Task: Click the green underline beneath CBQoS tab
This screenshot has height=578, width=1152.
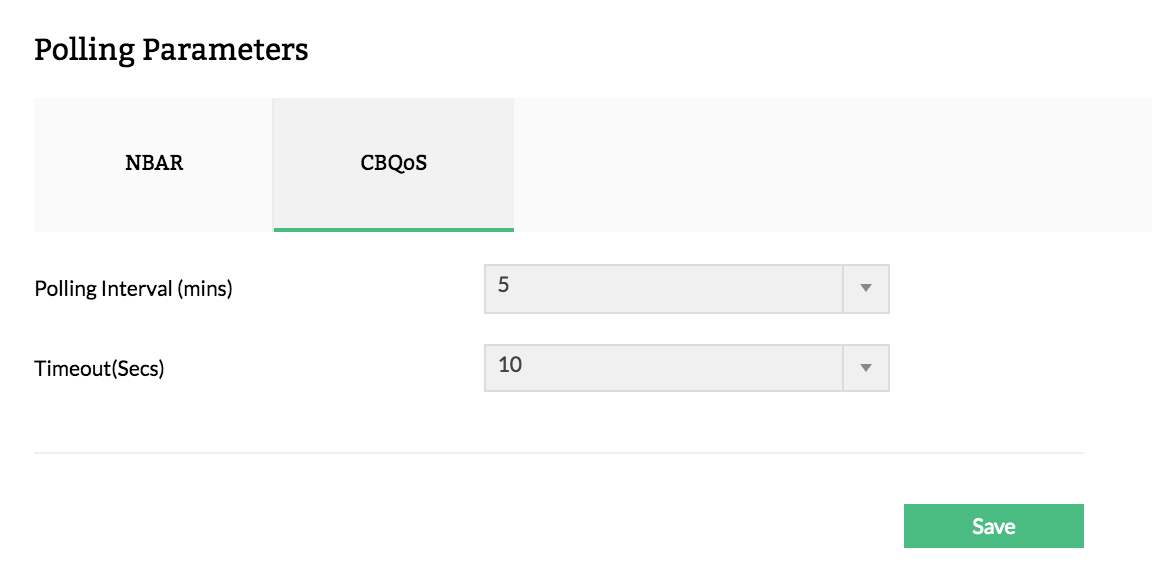Action: pos(393,229)
